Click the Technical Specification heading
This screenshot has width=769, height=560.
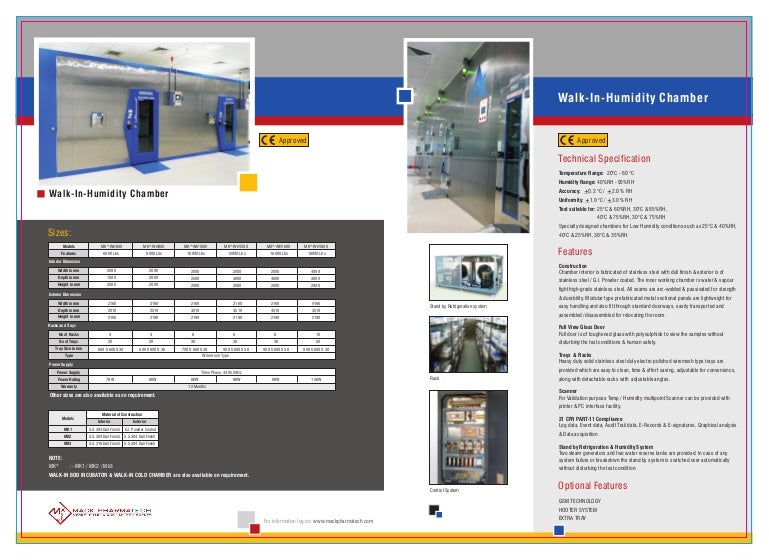point(604,158)
